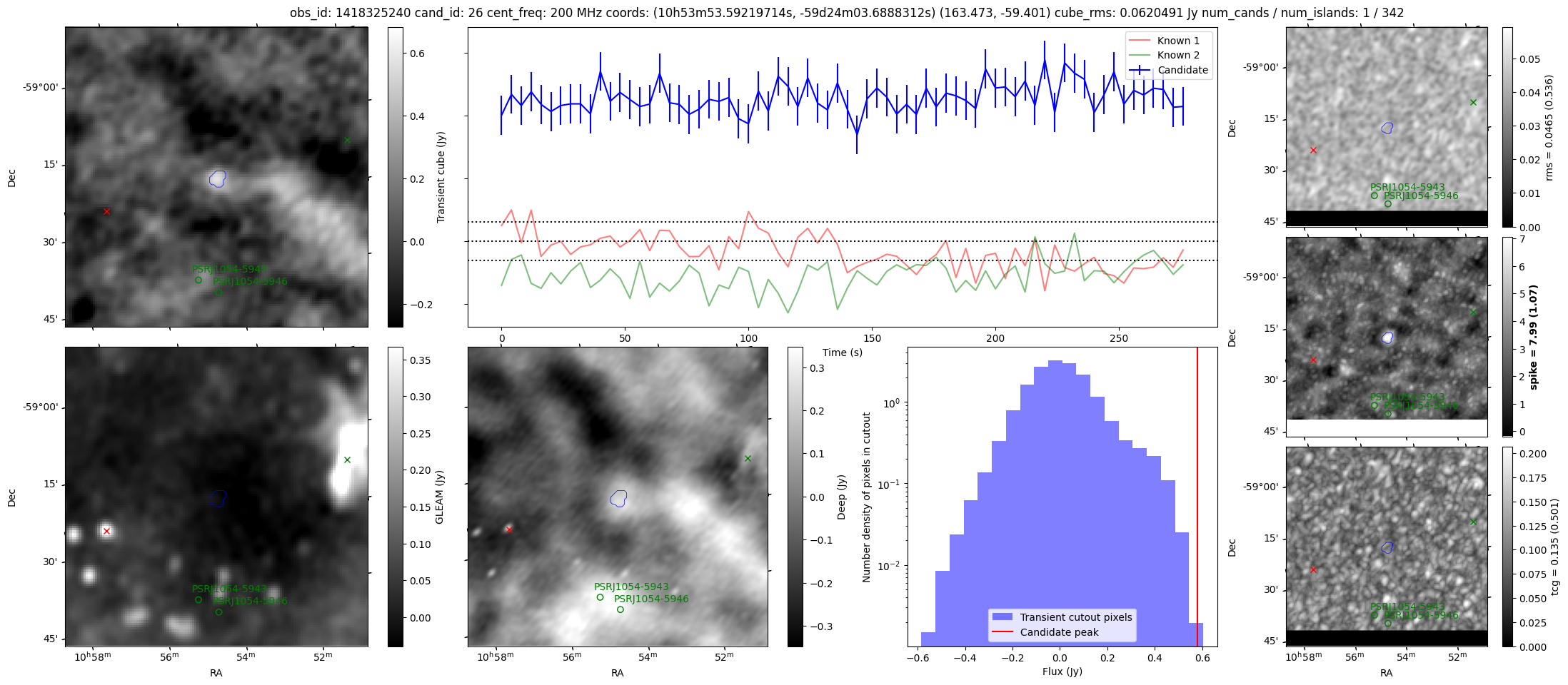Click the bright candidate spot in spike image
Screen dimensions: 1568x685
click(1387, 338)
